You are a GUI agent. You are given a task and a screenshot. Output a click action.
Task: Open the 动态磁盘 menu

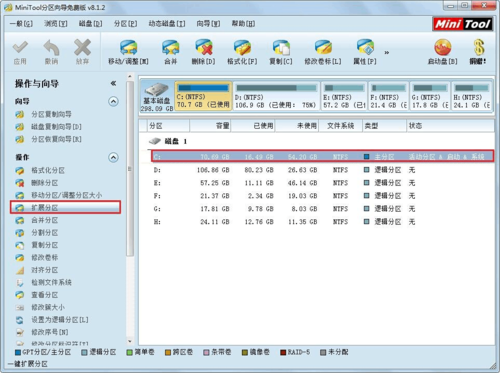point(167,24)
